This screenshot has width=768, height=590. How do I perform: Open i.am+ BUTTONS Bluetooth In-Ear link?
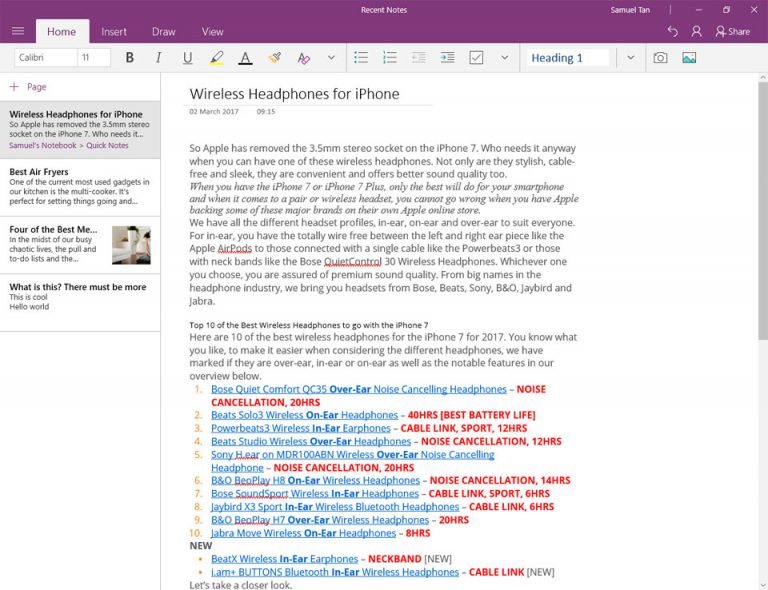tap(335, 572)
